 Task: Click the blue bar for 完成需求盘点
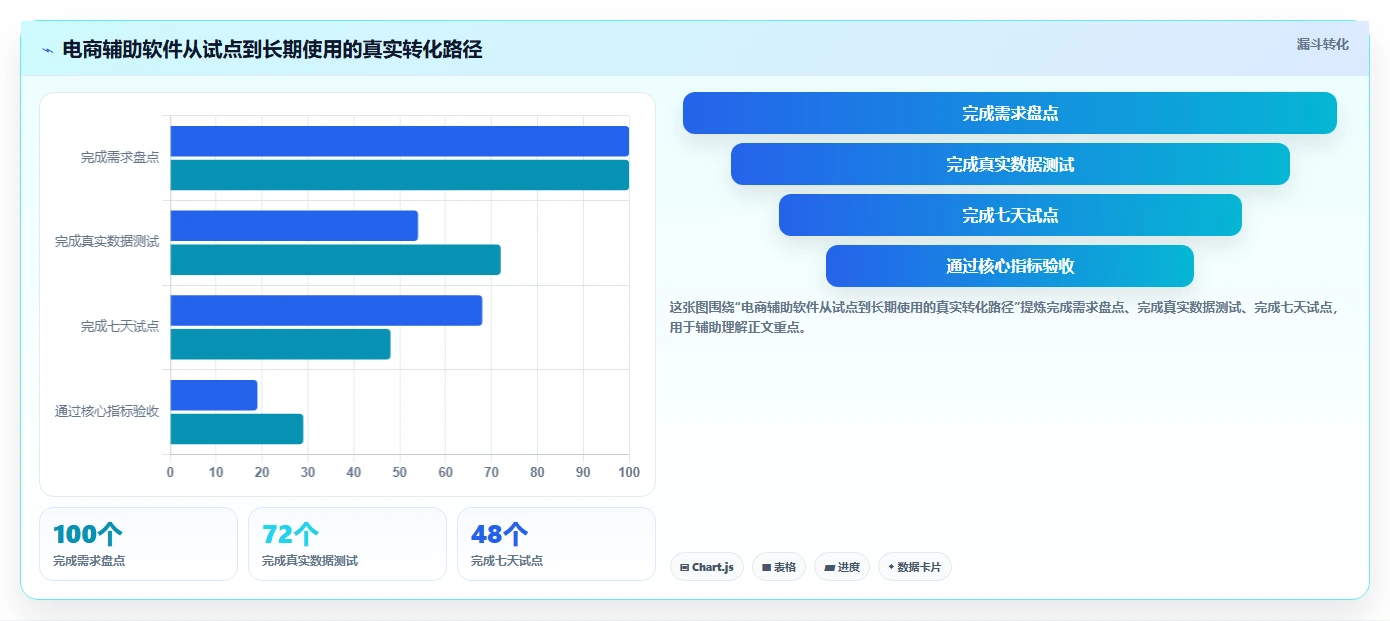click(399, 141)
